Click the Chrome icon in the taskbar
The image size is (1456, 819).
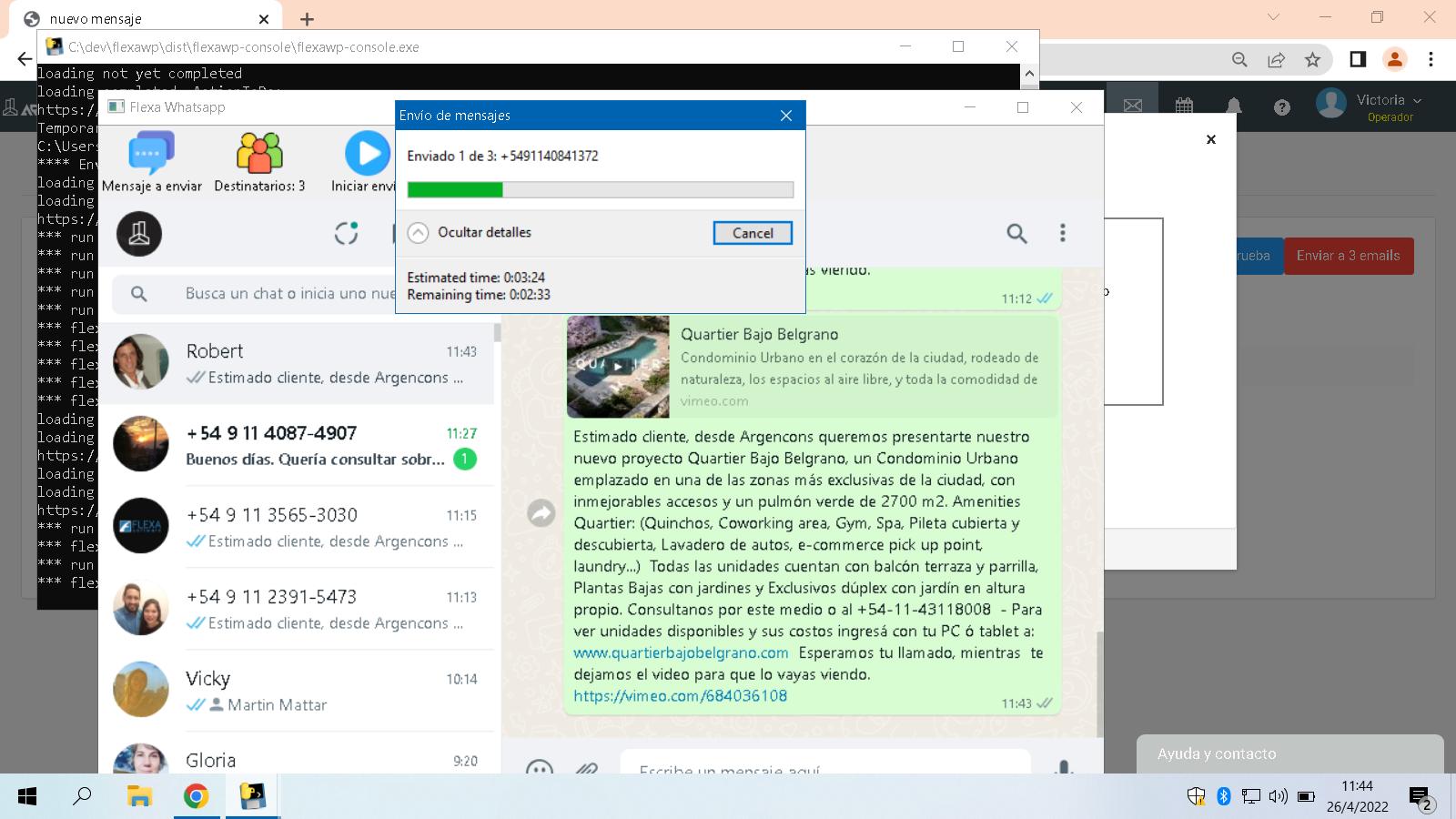point(196,797)
